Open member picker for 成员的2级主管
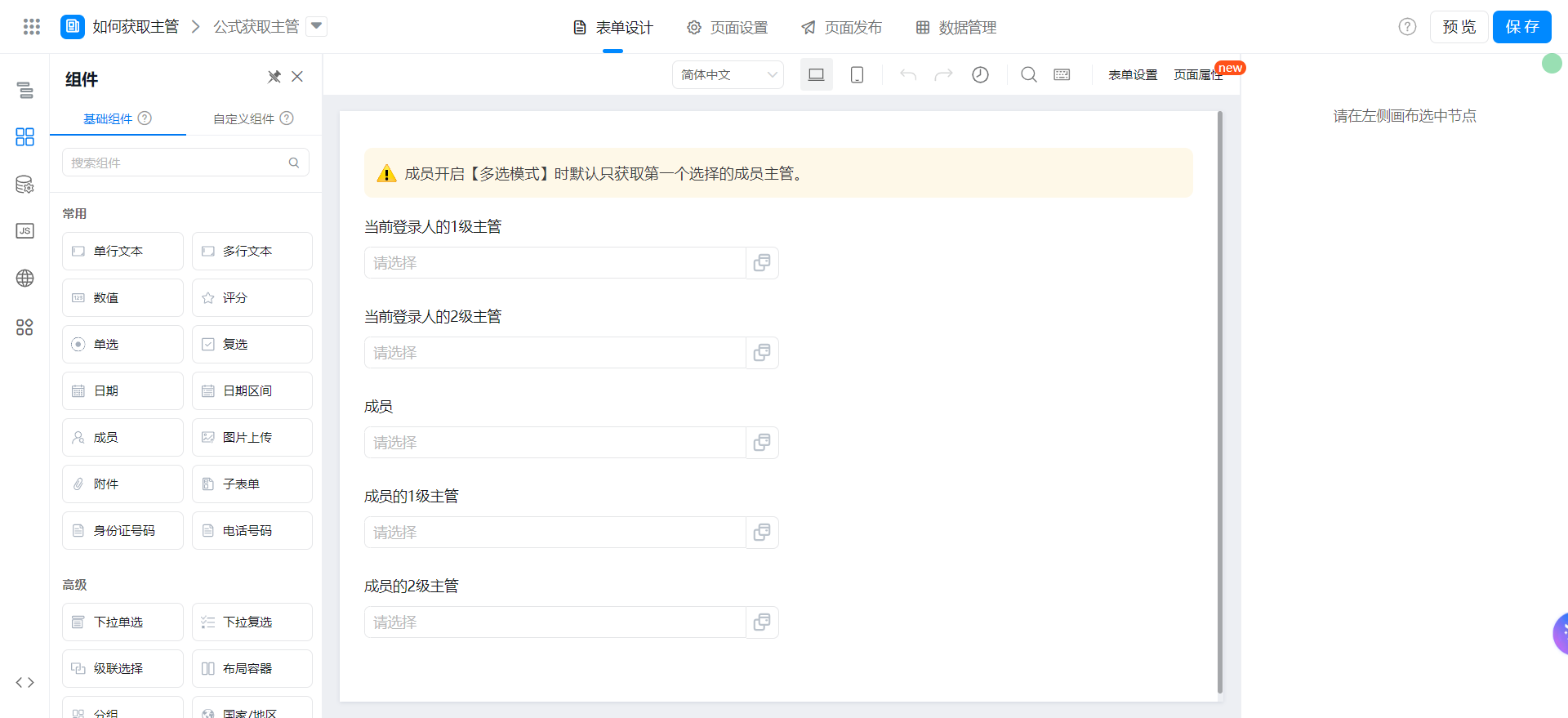Screen dimensions: 1568x718 [762, 622]
